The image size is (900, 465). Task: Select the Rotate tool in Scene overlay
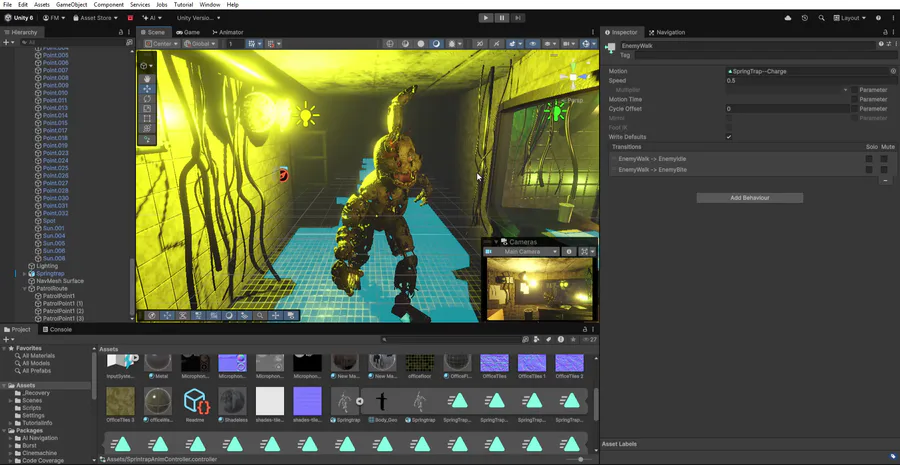point(148,99)
